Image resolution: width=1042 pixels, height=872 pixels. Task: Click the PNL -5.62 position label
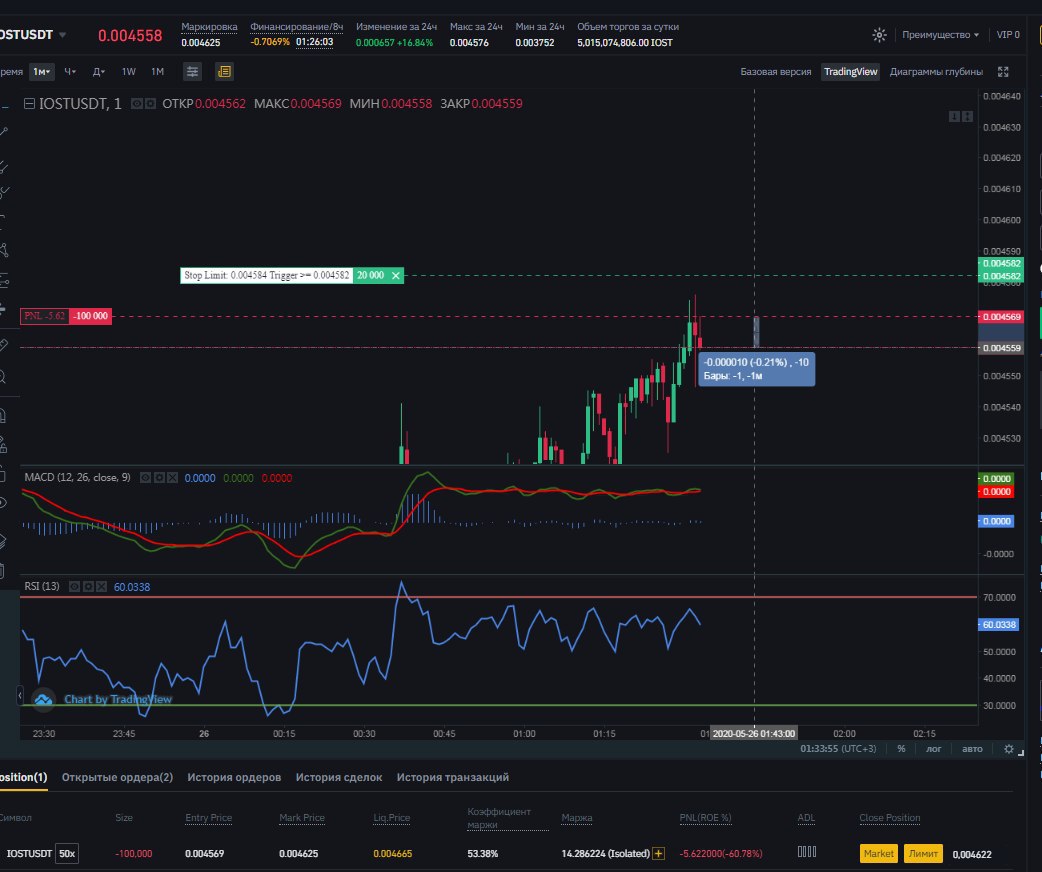pyautogui.click(x=45, y=316)
